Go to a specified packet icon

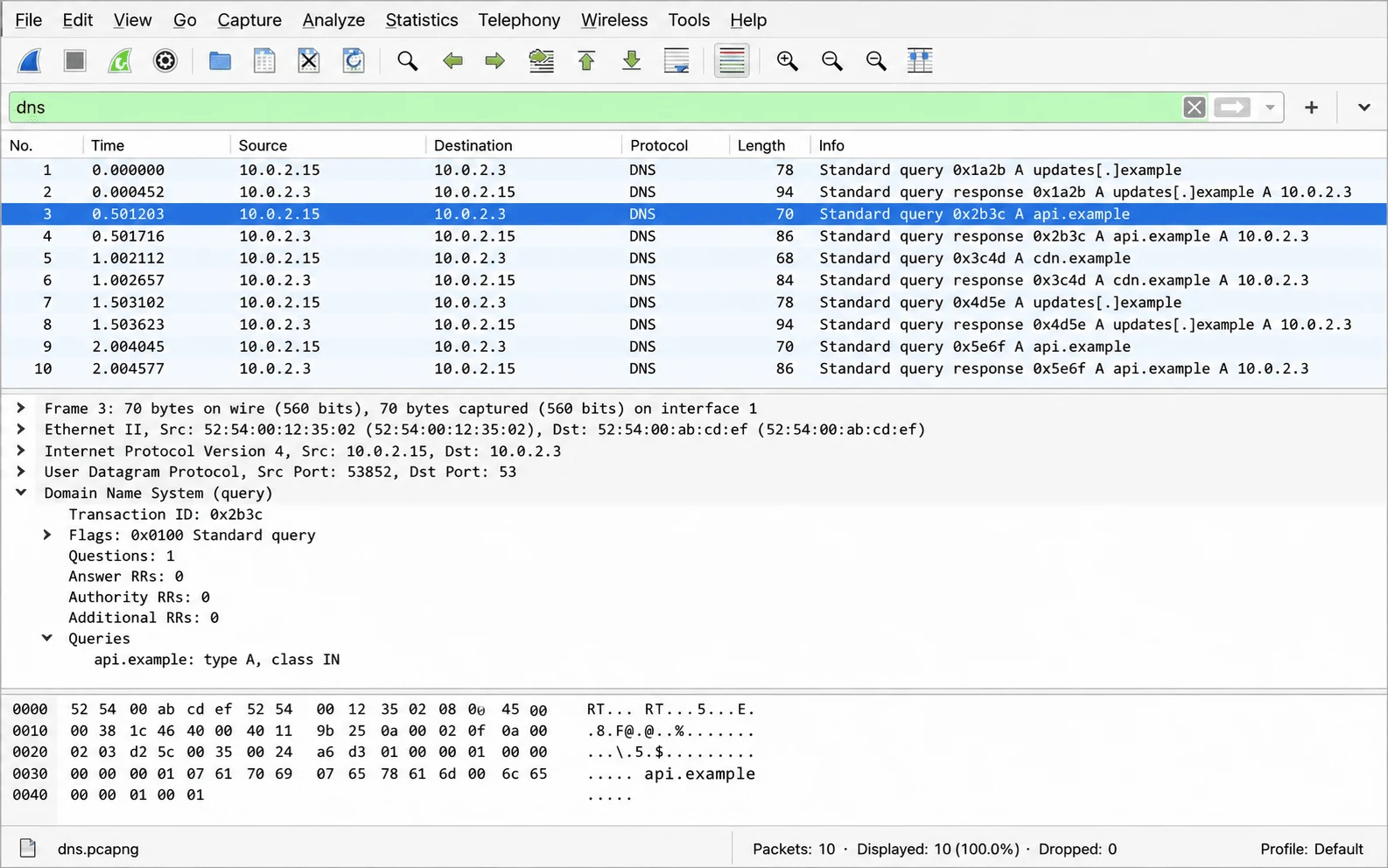point(542,61)
